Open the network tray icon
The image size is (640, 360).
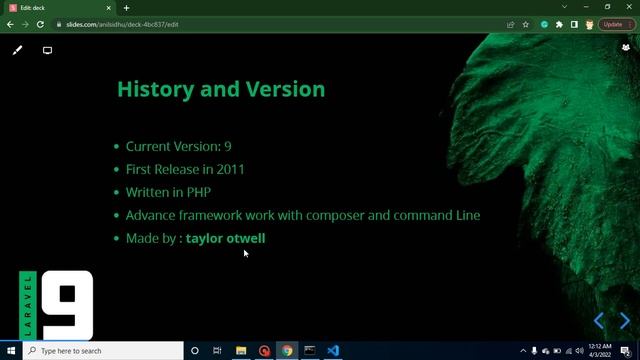click(x=569, y=351)
